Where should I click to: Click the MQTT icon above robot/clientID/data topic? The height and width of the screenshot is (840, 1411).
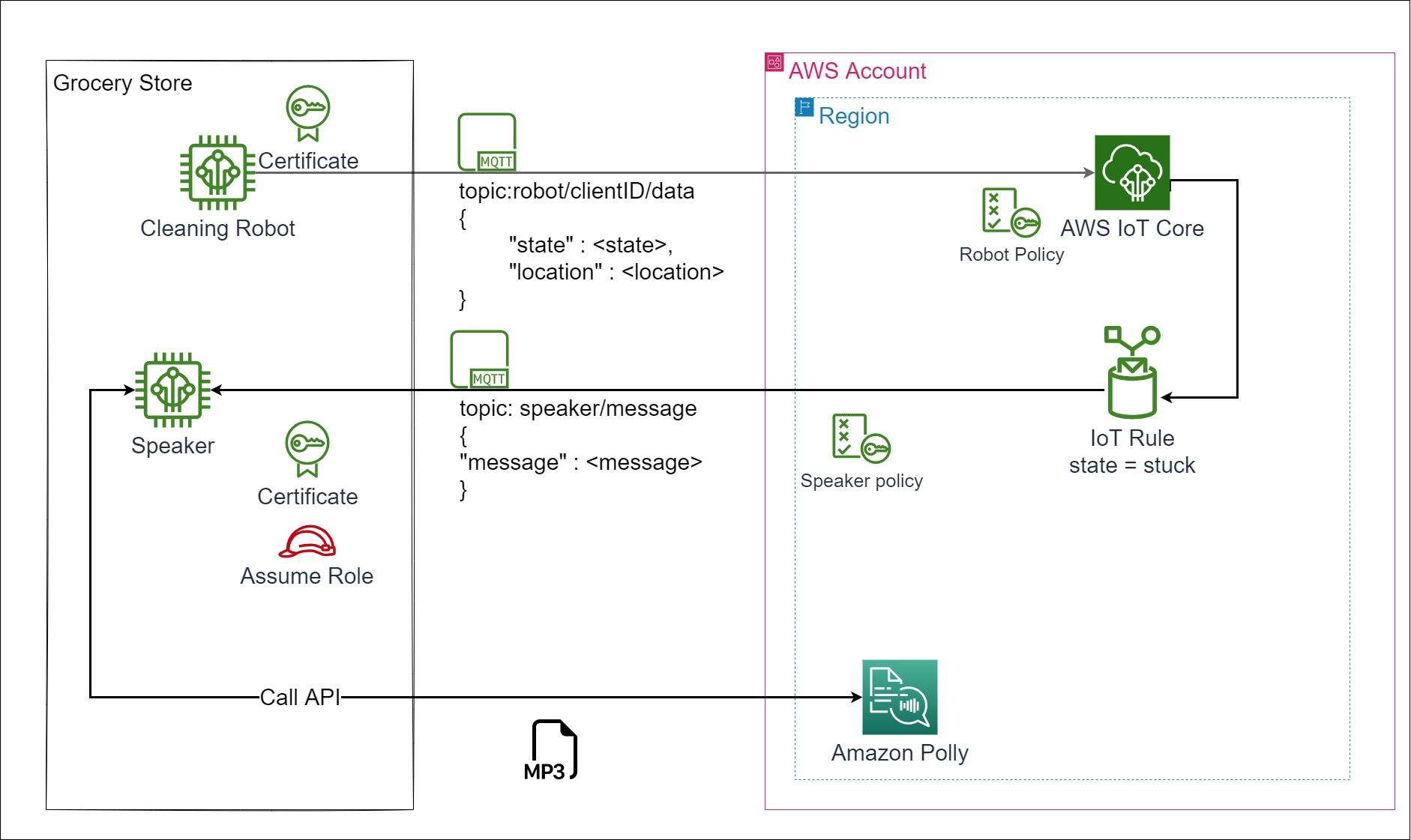click(x=487, y=142)
